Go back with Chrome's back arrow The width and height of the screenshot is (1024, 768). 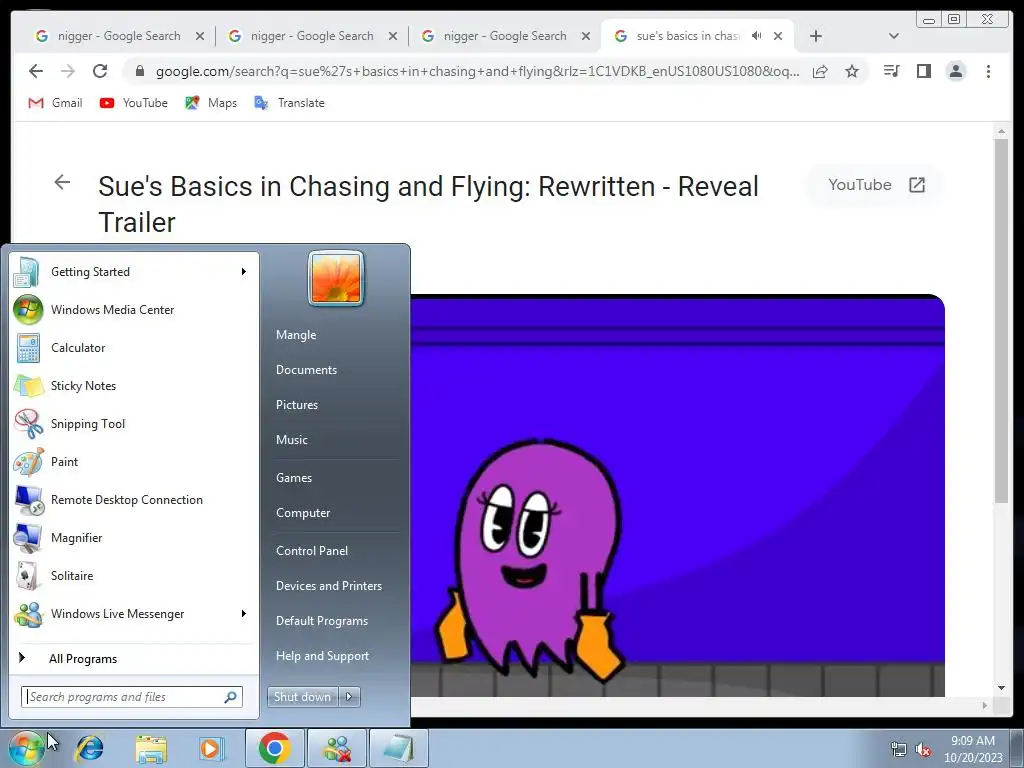coord(36,71)
